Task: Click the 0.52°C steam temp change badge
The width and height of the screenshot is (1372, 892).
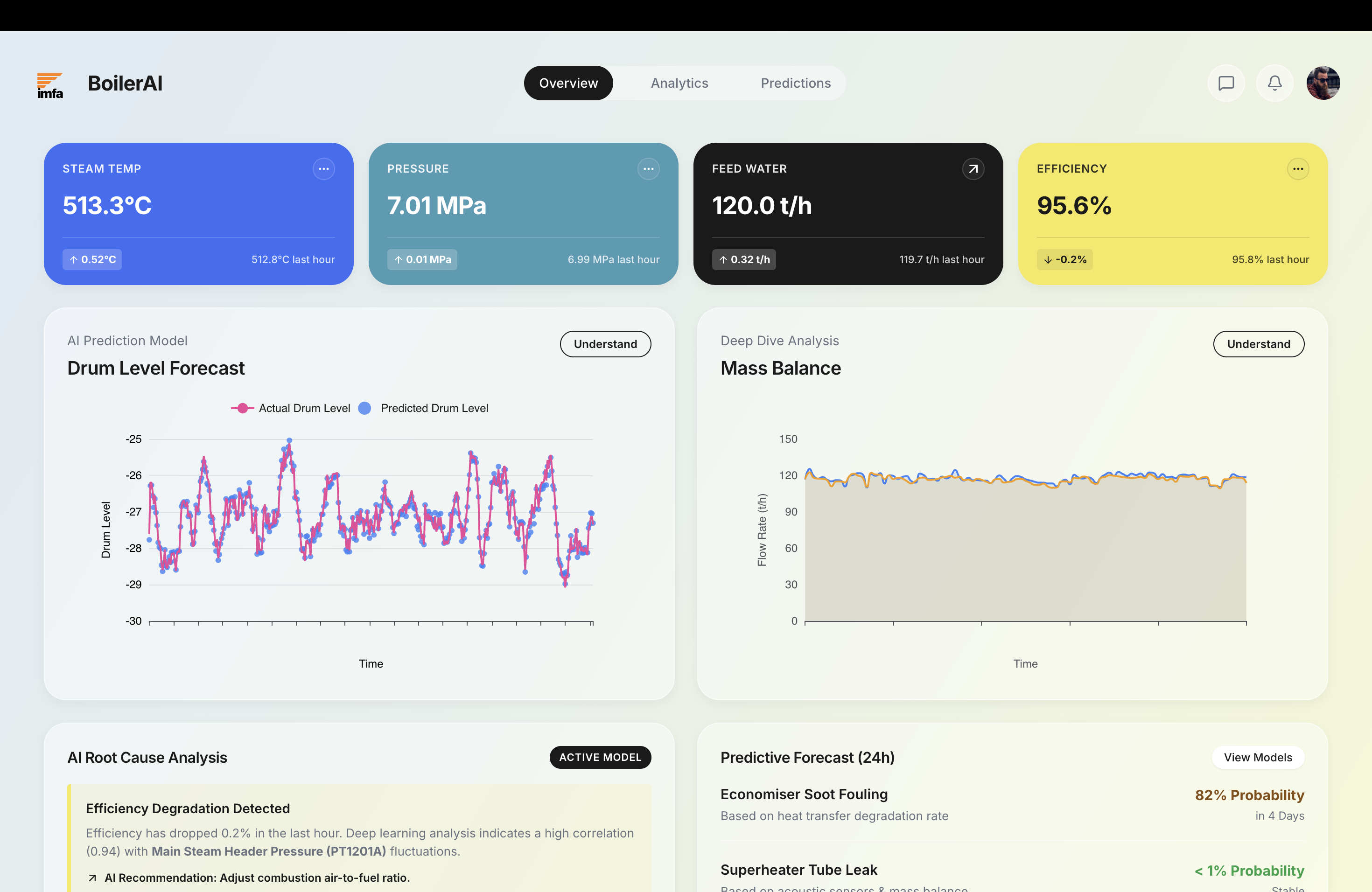Action: (x=92, y=259)
